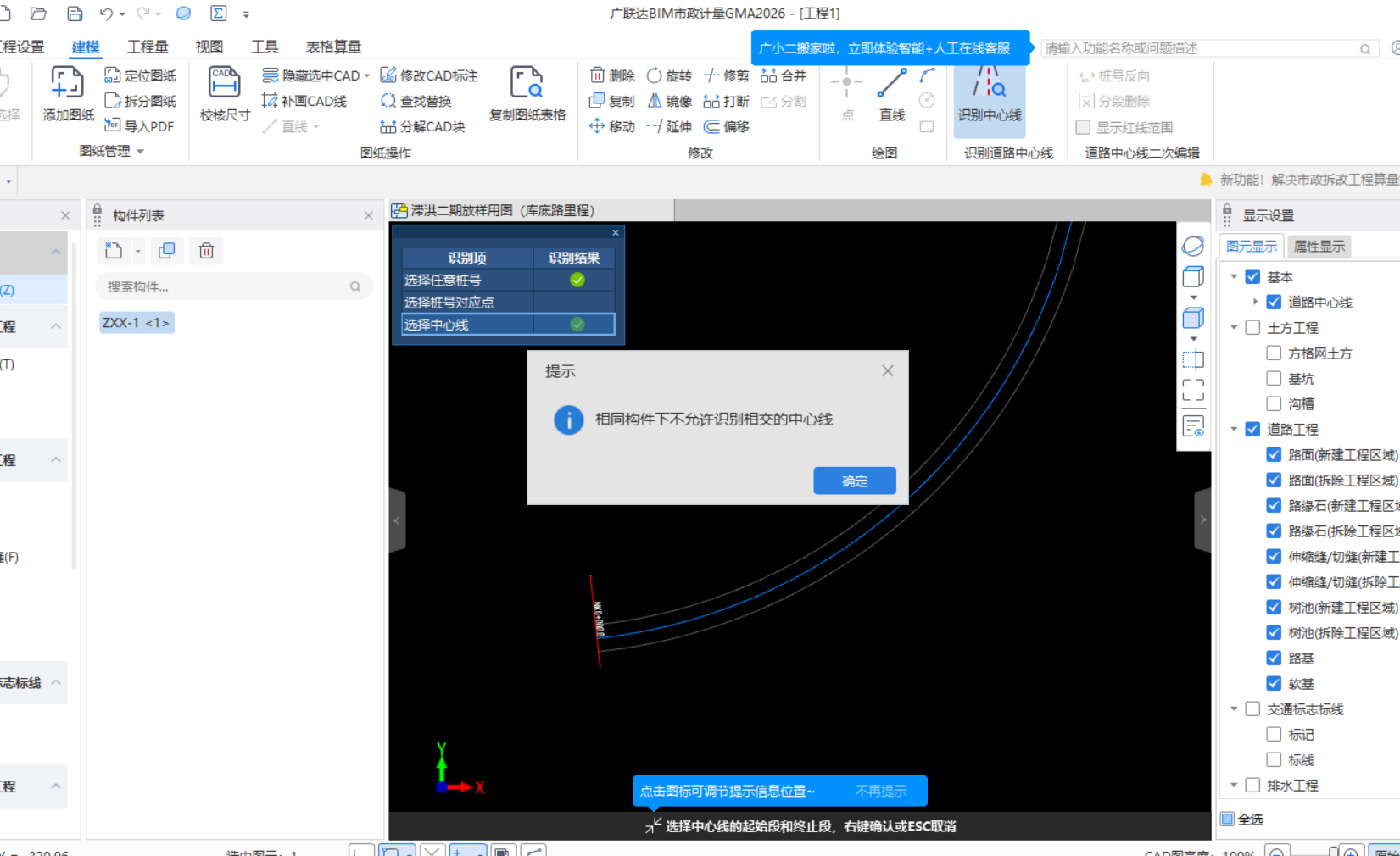Viewport: 1400px width, 856px height.
Task: Enable the 方格网土方 checkbox
Action: [x=1274, y=353]
